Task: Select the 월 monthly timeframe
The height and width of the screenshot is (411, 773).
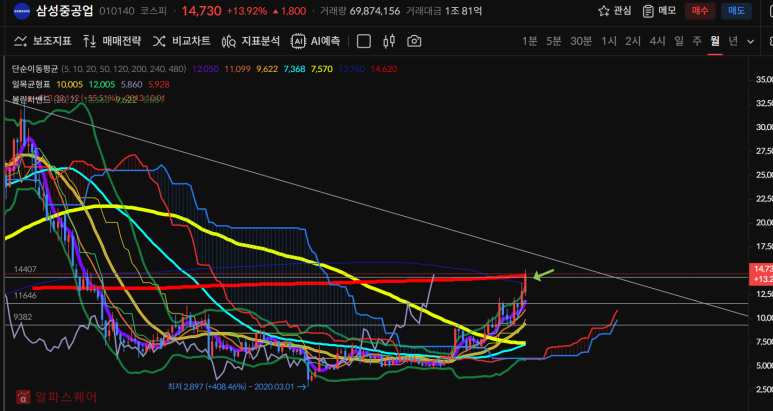Action: pos(715,41)
